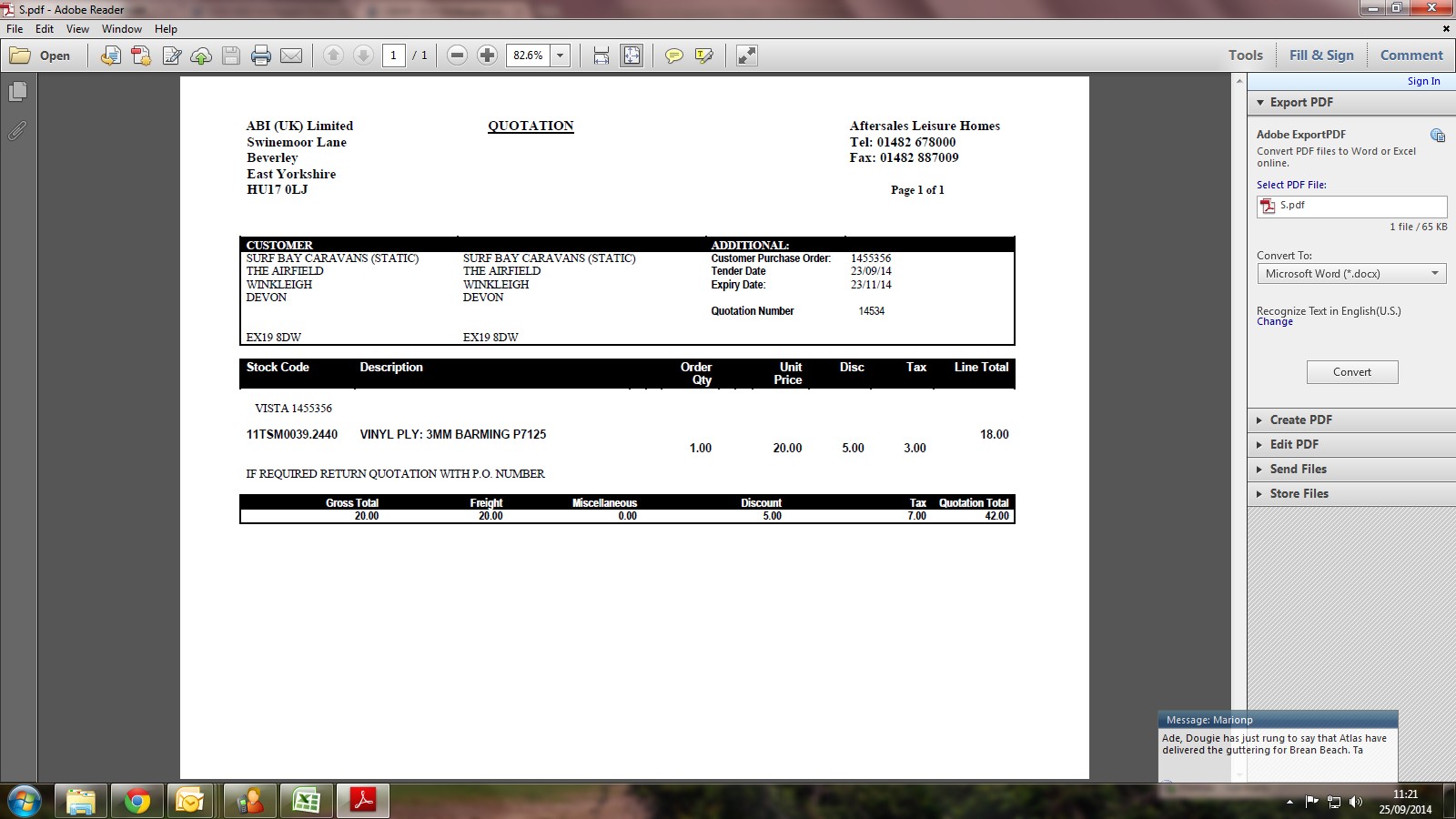Screen dimensions: 1456x819
Task: Click the Sign In link
Action: pyautogui.click(x=1423, y=81)
